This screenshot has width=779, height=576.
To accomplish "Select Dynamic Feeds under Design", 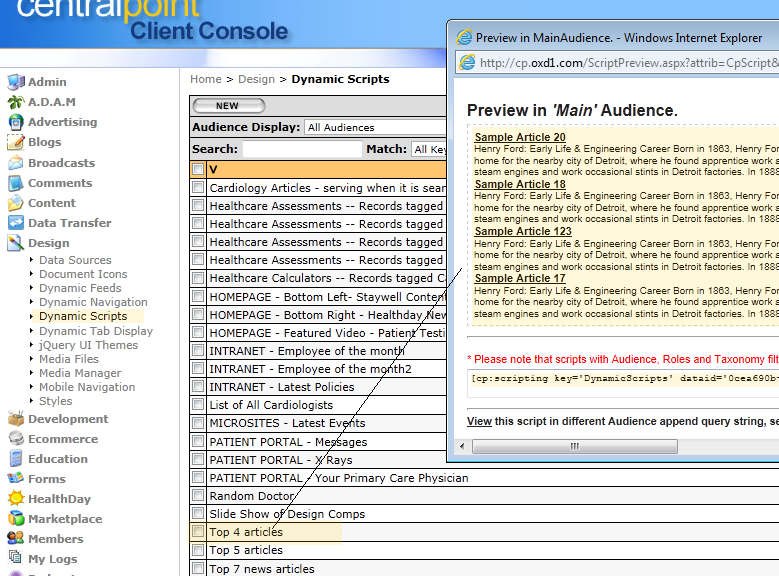I will (80, 288).
